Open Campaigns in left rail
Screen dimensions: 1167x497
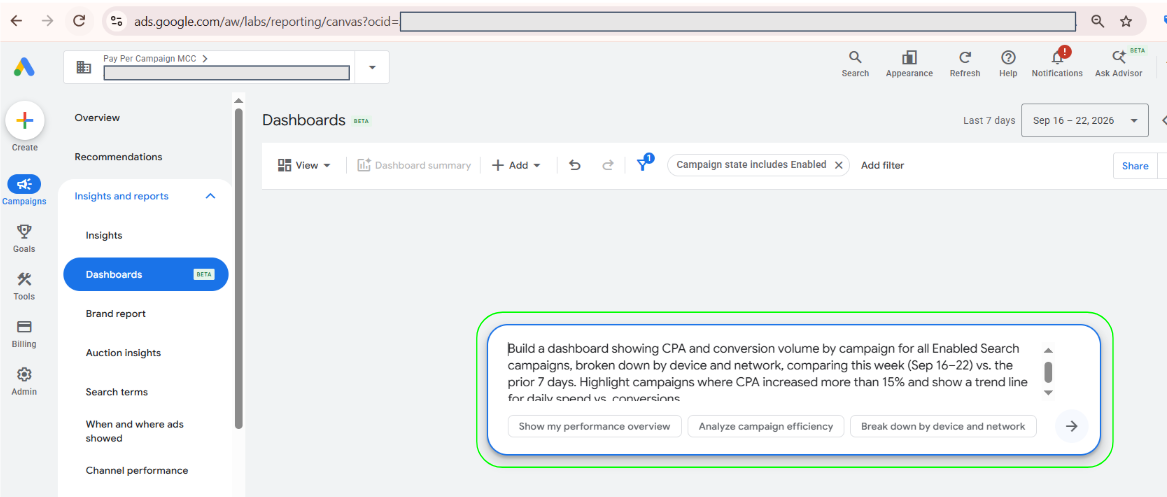pos(25,190)
